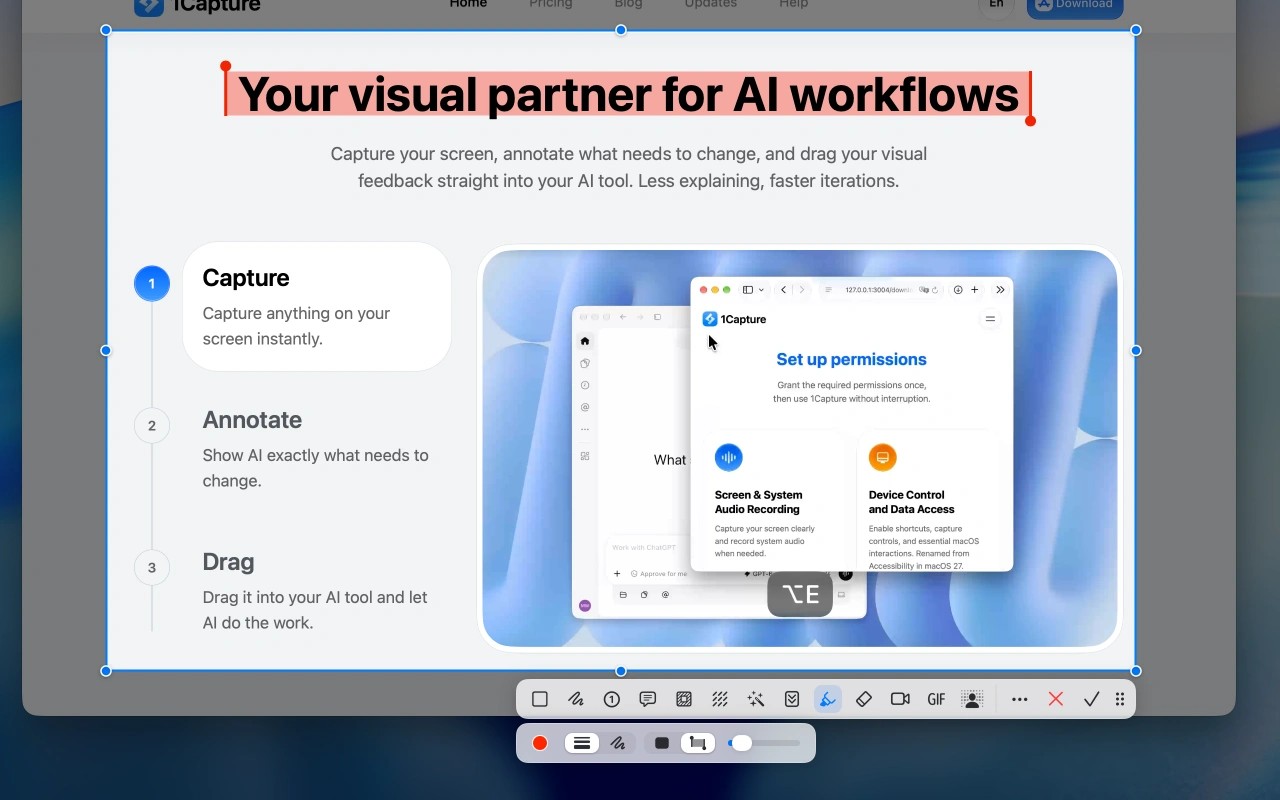The image size is (1280, 800).
Task: Click the 1Capture demo preview image
Action: pos(800,448)
